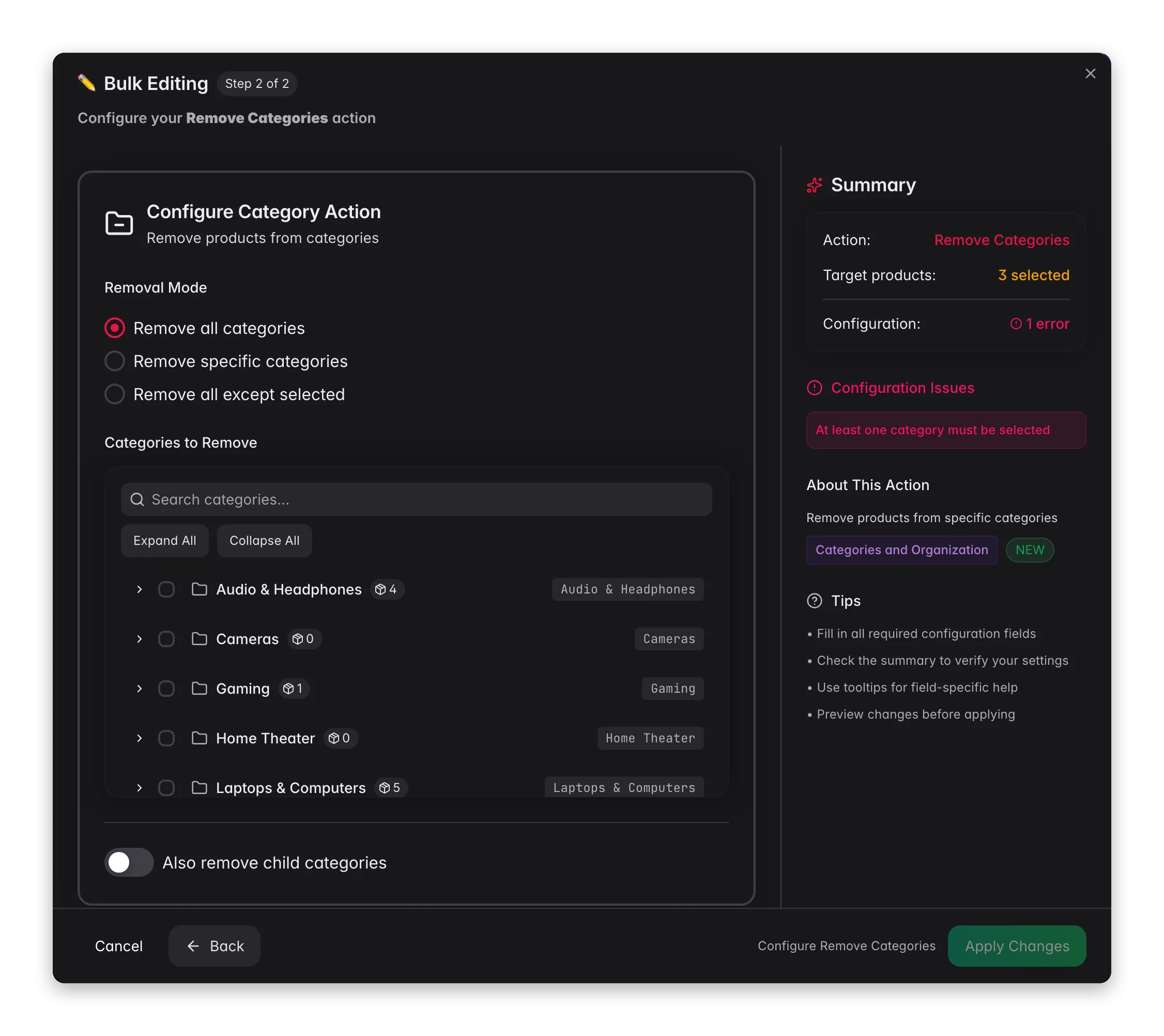Click the Audio & Headphones folder icon
The height and width of the screenshot is (1036, 1164).
point(200,589)
